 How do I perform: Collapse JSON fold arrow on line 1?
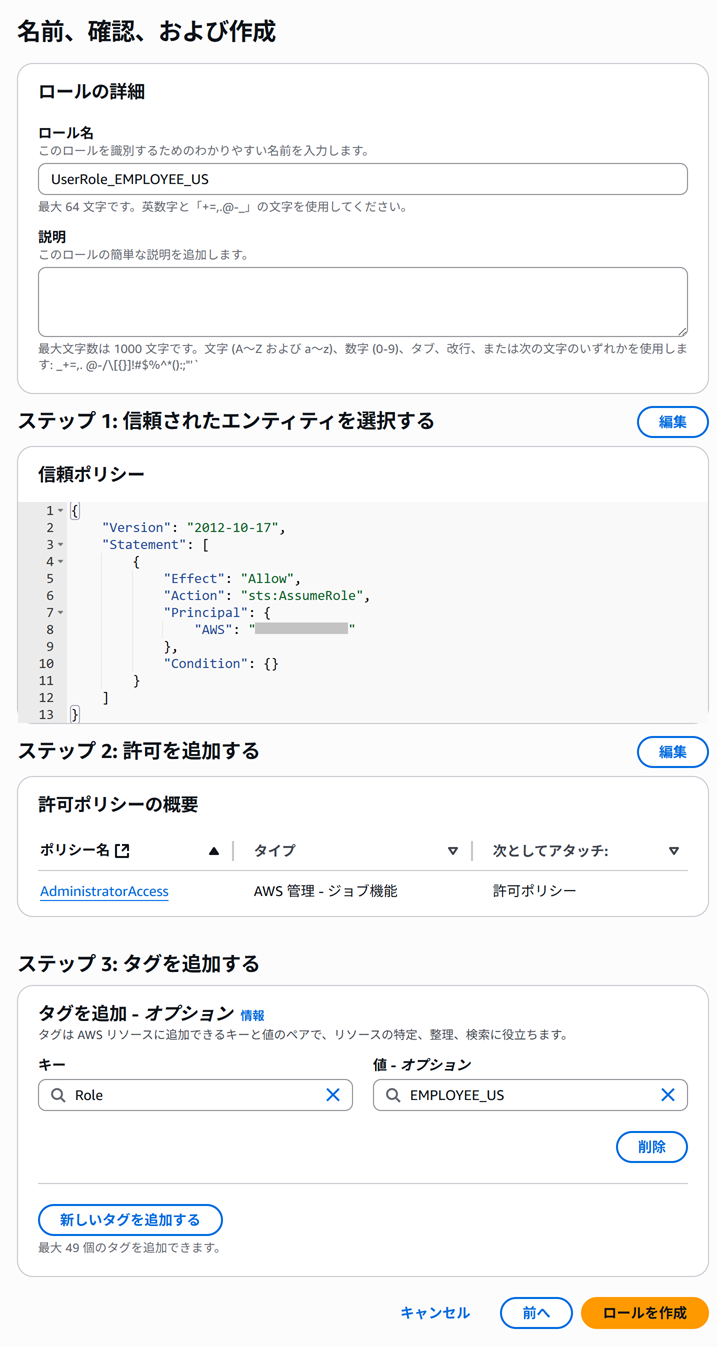pyautogui.click(x=60, y=511)
